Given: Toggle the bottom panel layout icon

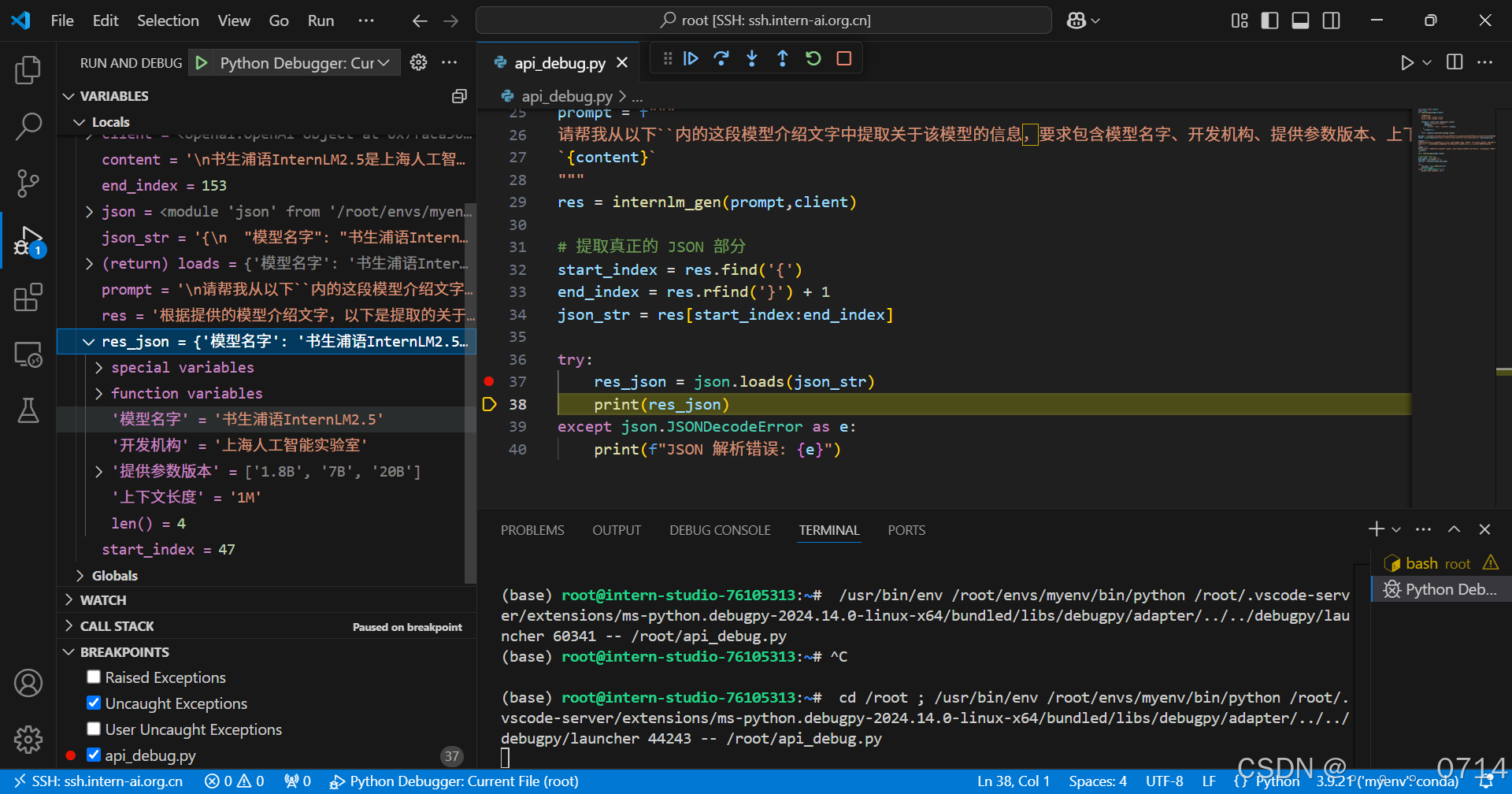Looking at the screenshot, I should point(1301,20).
